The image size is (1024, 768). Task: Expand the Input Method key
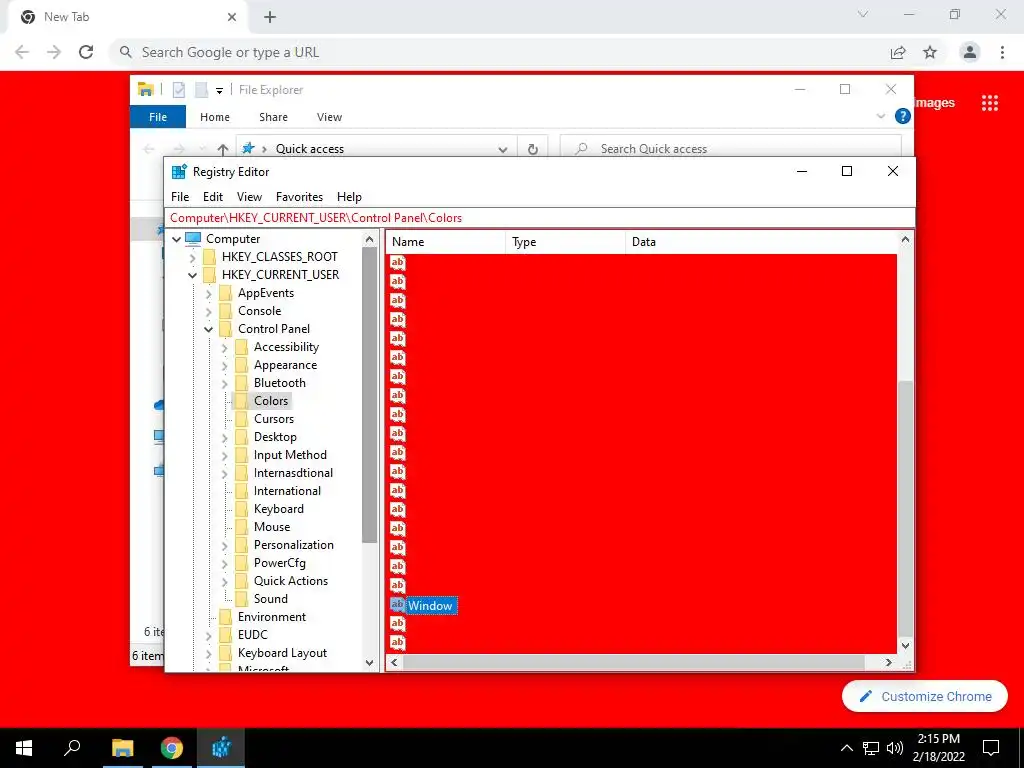click(224, 455)
